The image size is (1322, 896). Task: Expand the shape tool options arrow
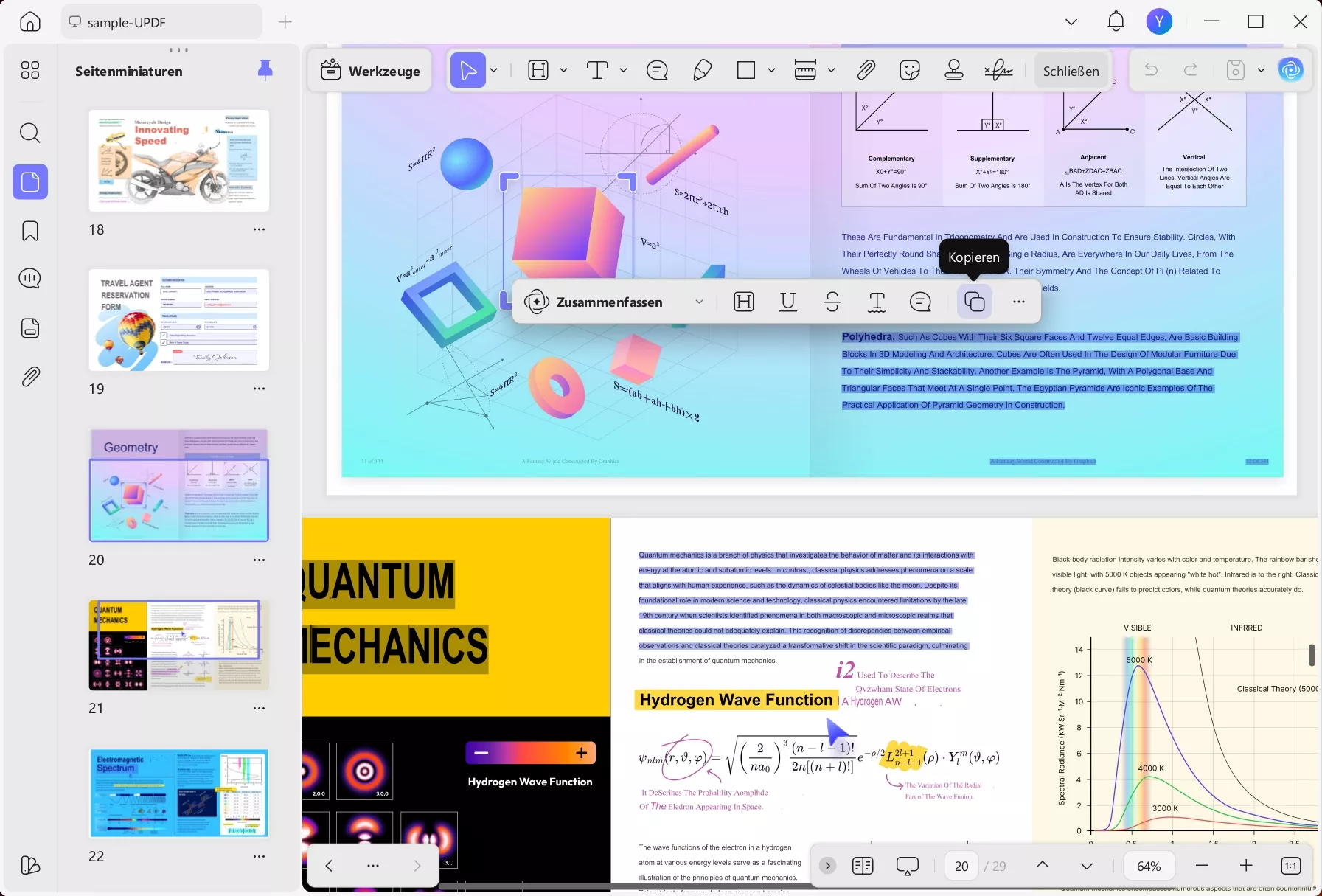click(x=771, y=71)
